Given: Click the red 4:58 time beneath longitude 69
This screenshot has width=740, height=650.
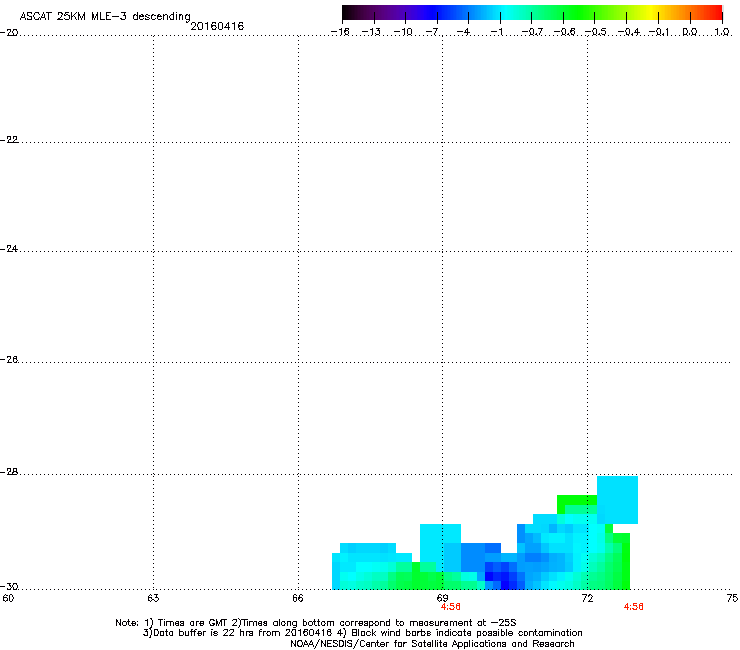Looking at the screenshot, I should tap(450, 607).
